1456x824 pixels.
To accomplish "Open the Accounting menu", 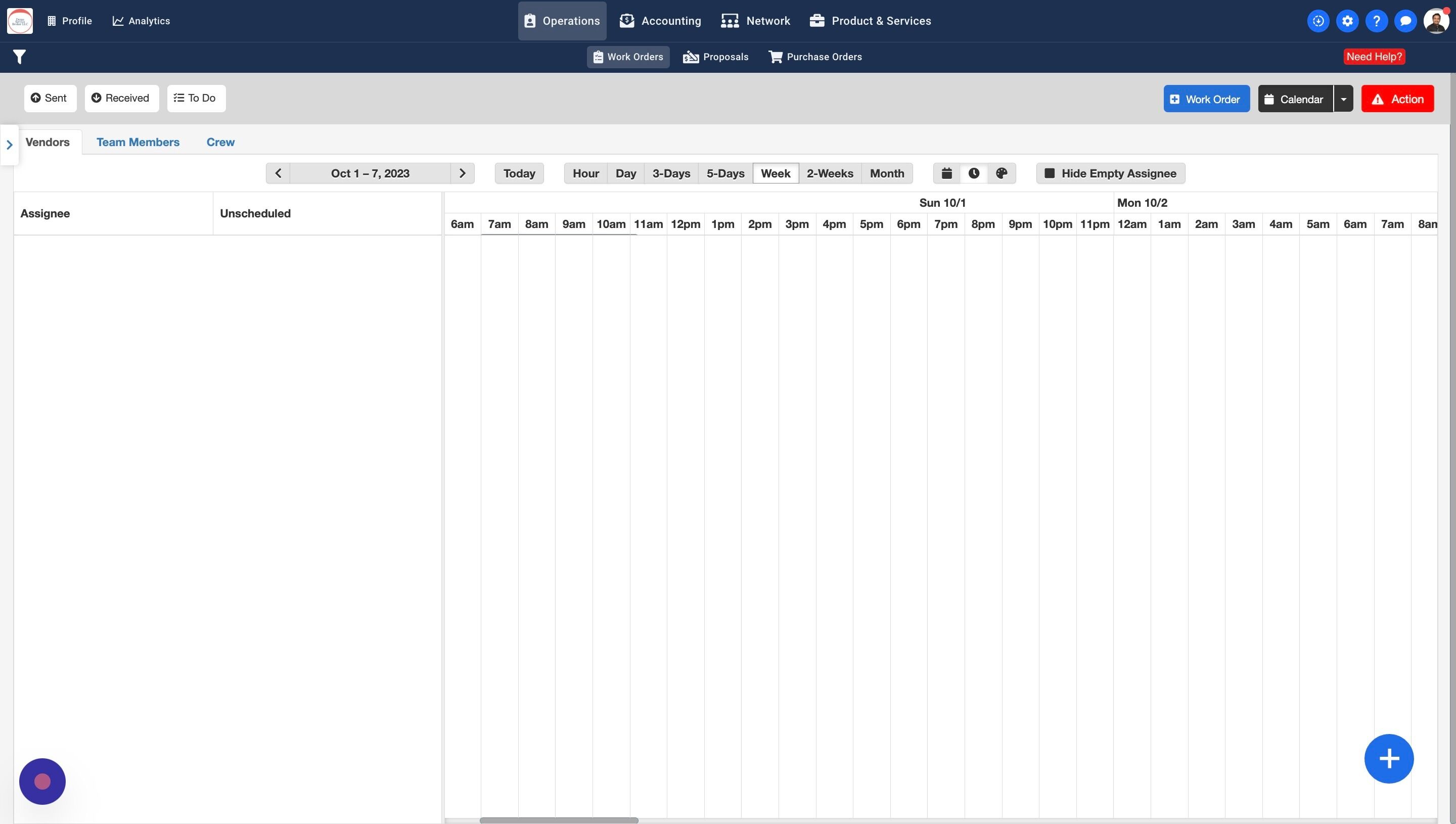I will pos(660,21).
